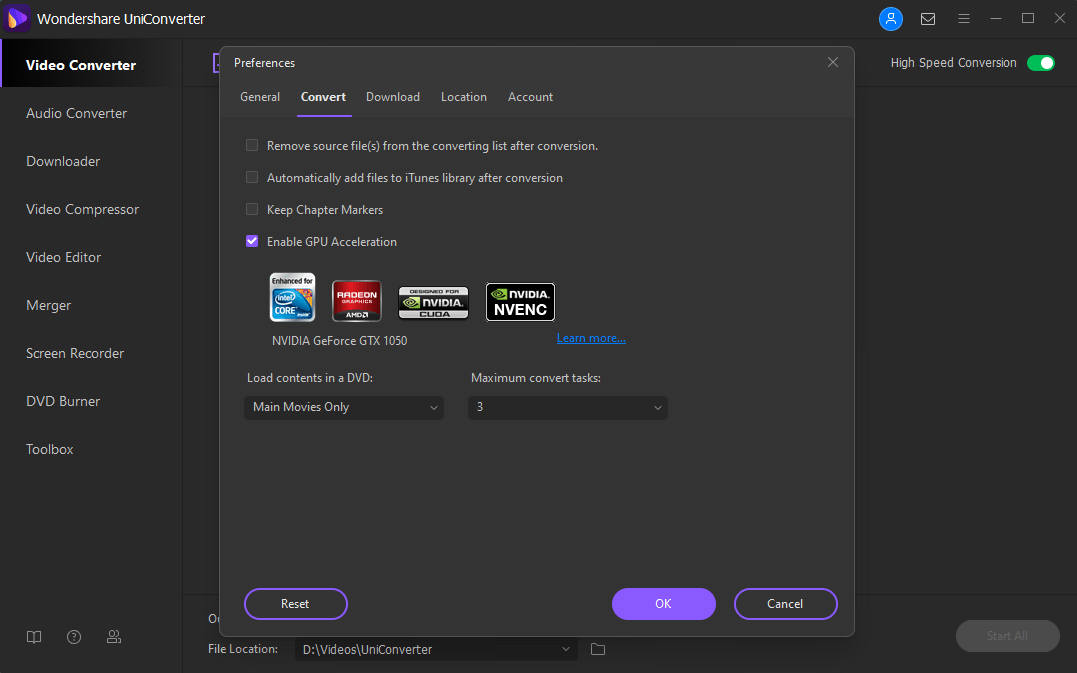Open the help question mark icon
Viewport: 1077px width, 673px height.
(x=74, y=637)
